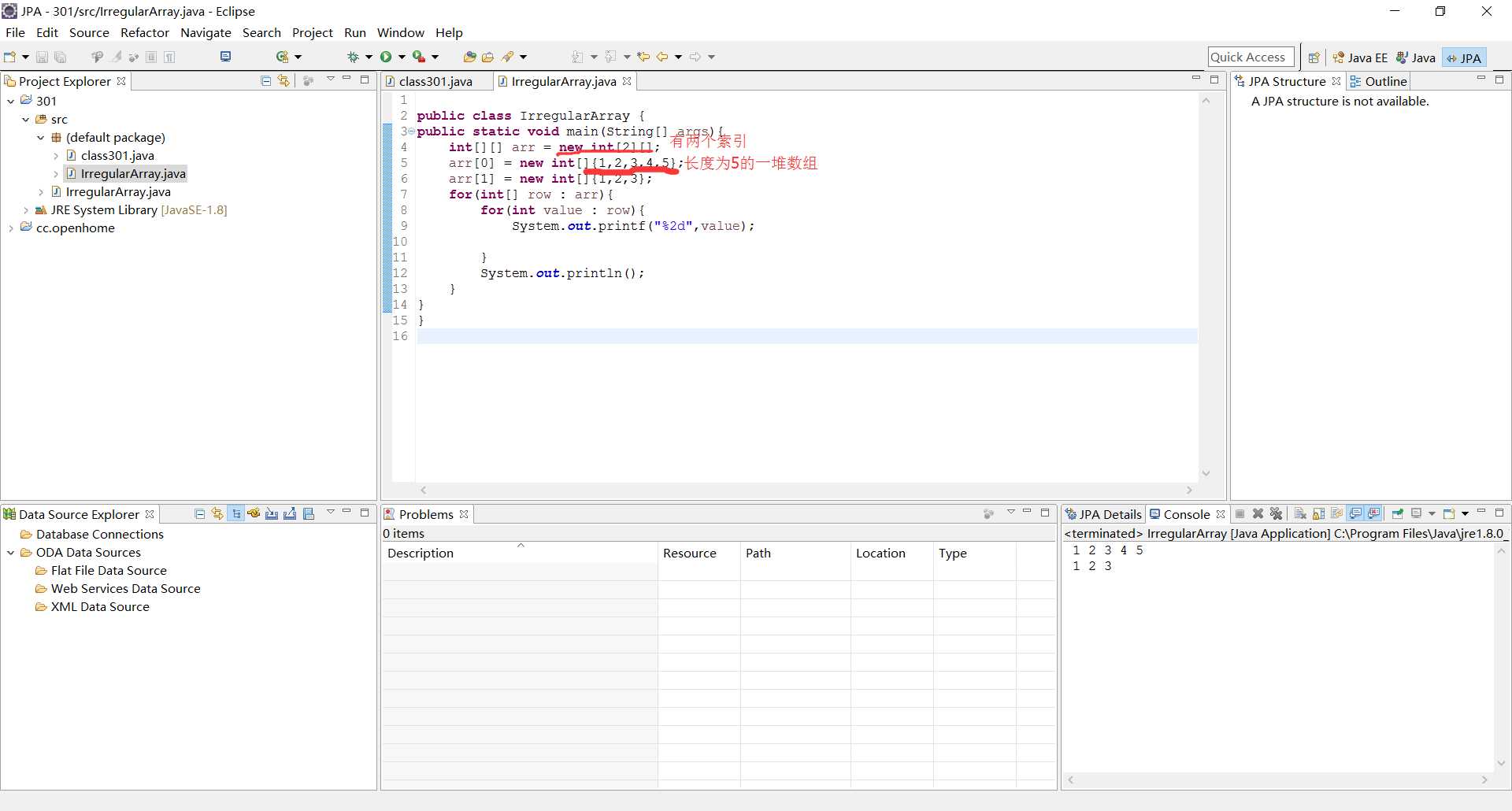Toggle Link with Editor in Project Explorer

point(283,80)
